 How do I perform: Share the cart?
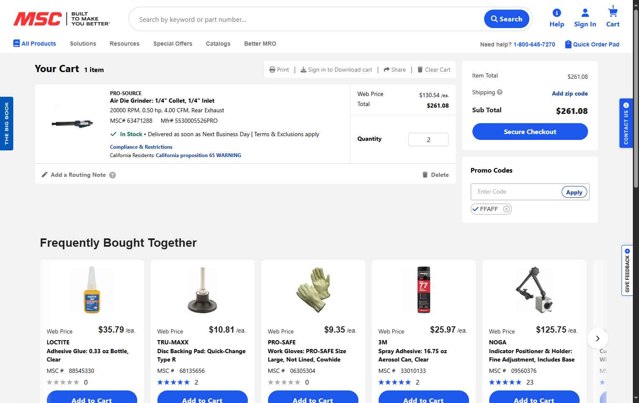393,70
